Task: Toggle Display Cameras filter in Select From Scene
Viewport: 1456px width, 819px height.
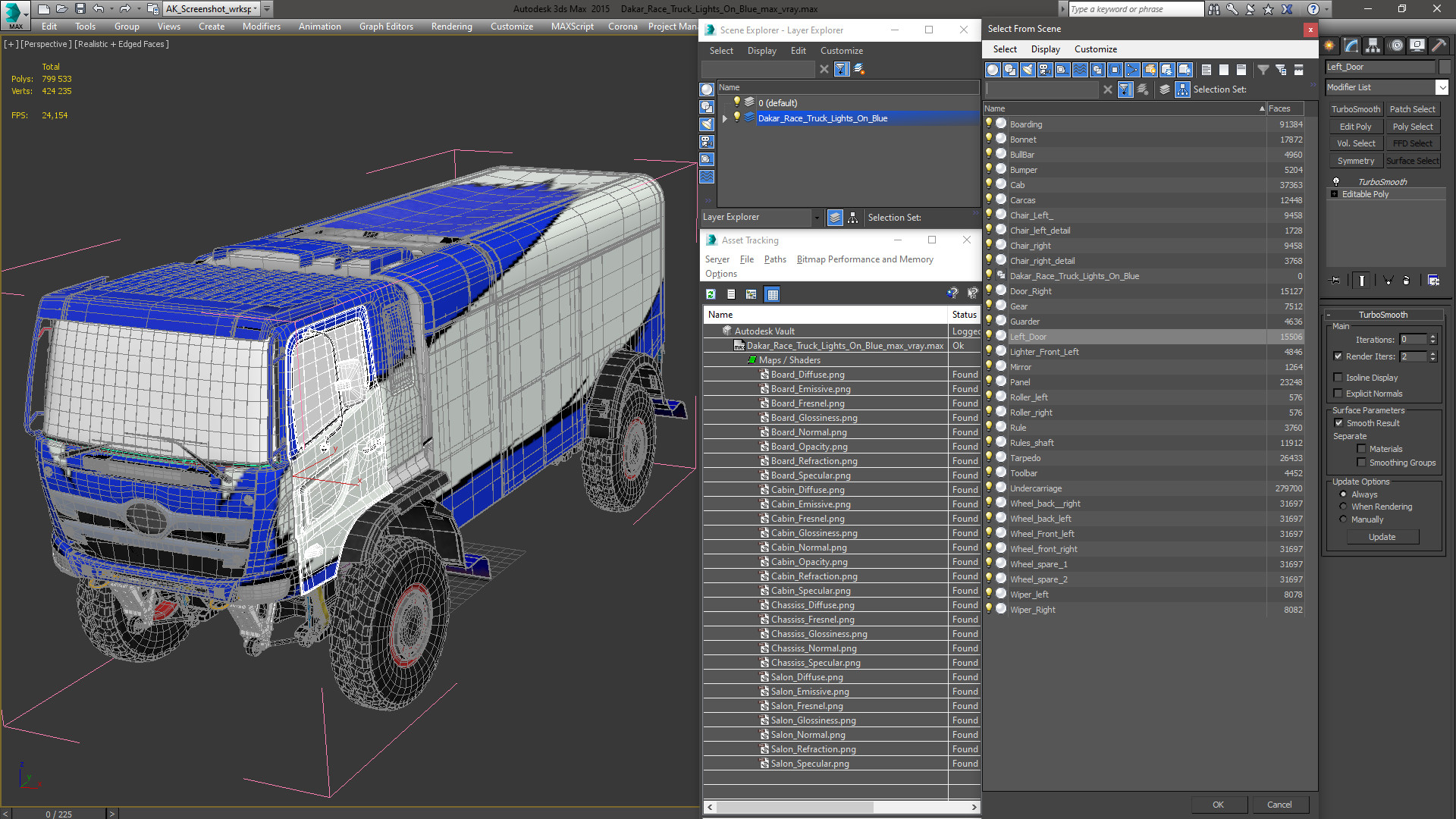Action: (1045, 70)
